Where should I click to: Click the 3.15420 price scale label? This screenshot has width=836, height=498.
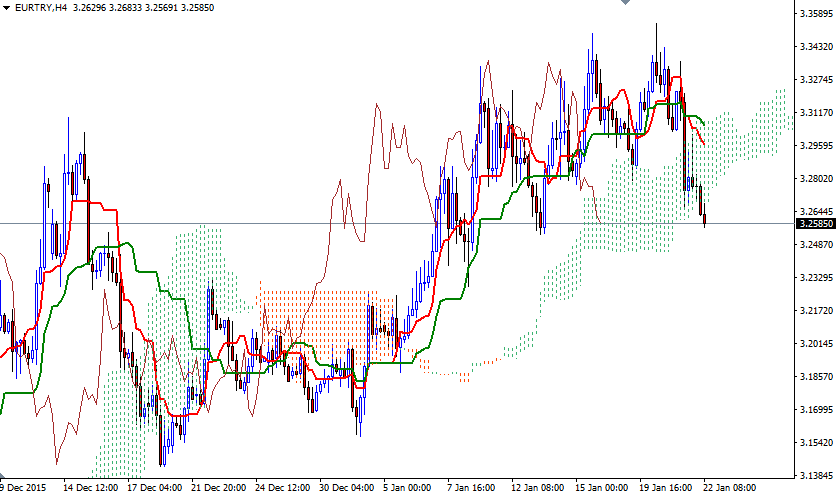coord(816,443)
